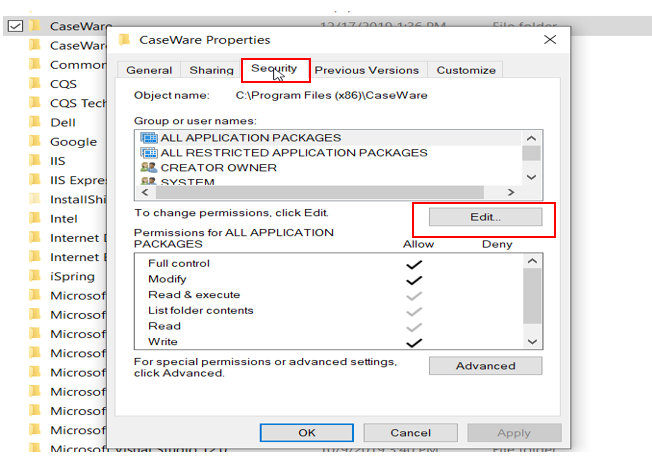Click the Edit button to change permissions
This screenshot has width=652, height=461.
tap(485, 216)
